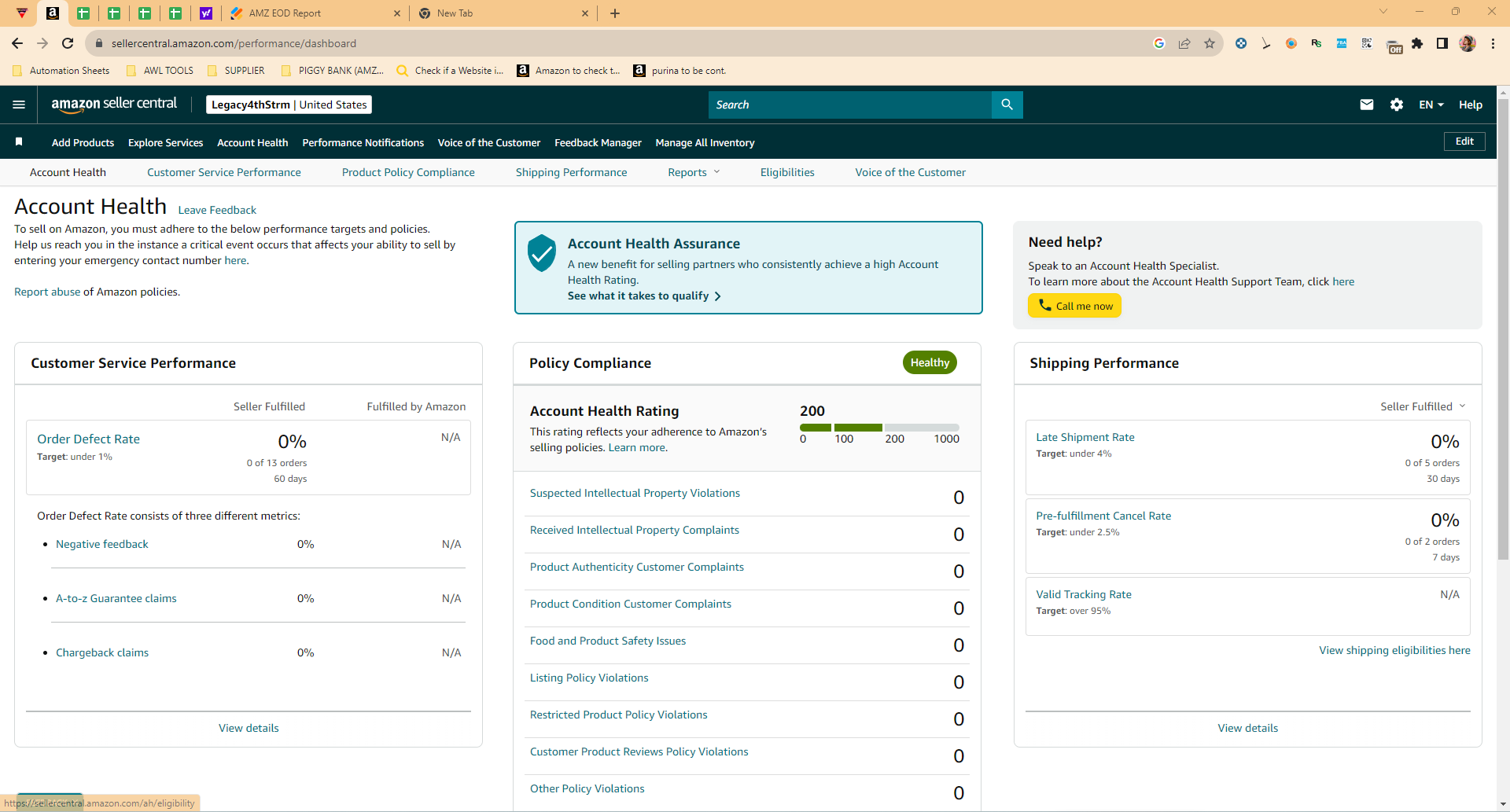This screenshot has width=1510, height=812.
Task: Open the Eligibilities tab
Action: tap(787, 172)
